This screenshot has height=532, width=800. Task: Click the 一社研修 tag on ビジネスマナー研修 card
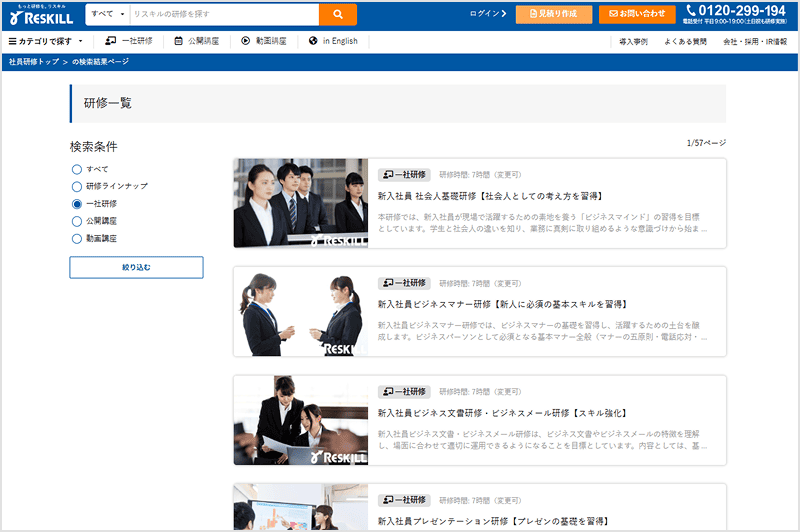tap(404, 283)
